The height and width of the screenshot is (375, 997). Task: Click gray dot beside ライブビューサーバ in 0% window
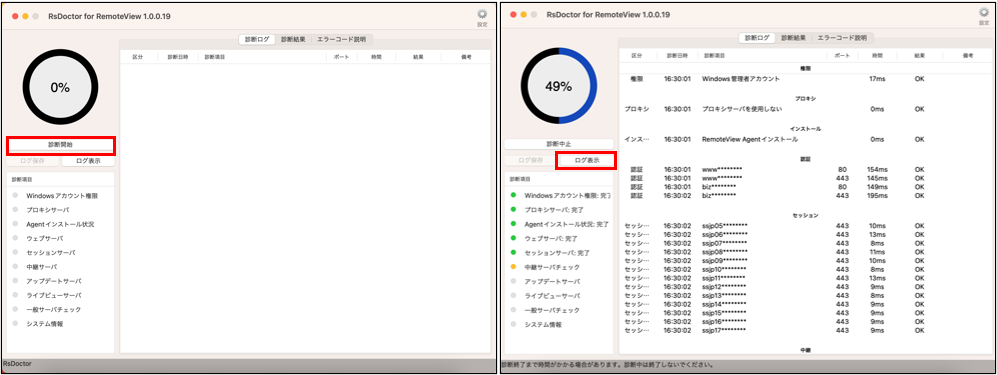point(15,295)
